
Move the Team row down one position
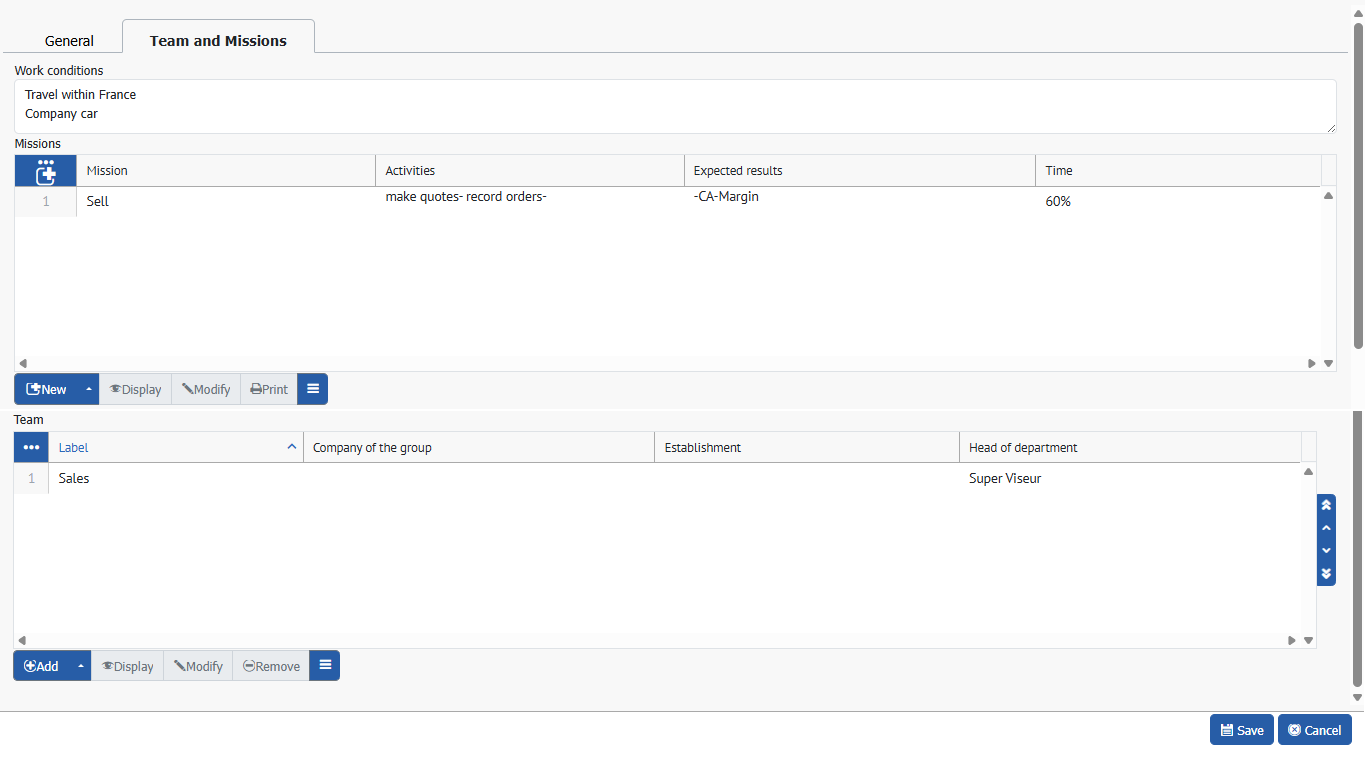[1326, 551]
